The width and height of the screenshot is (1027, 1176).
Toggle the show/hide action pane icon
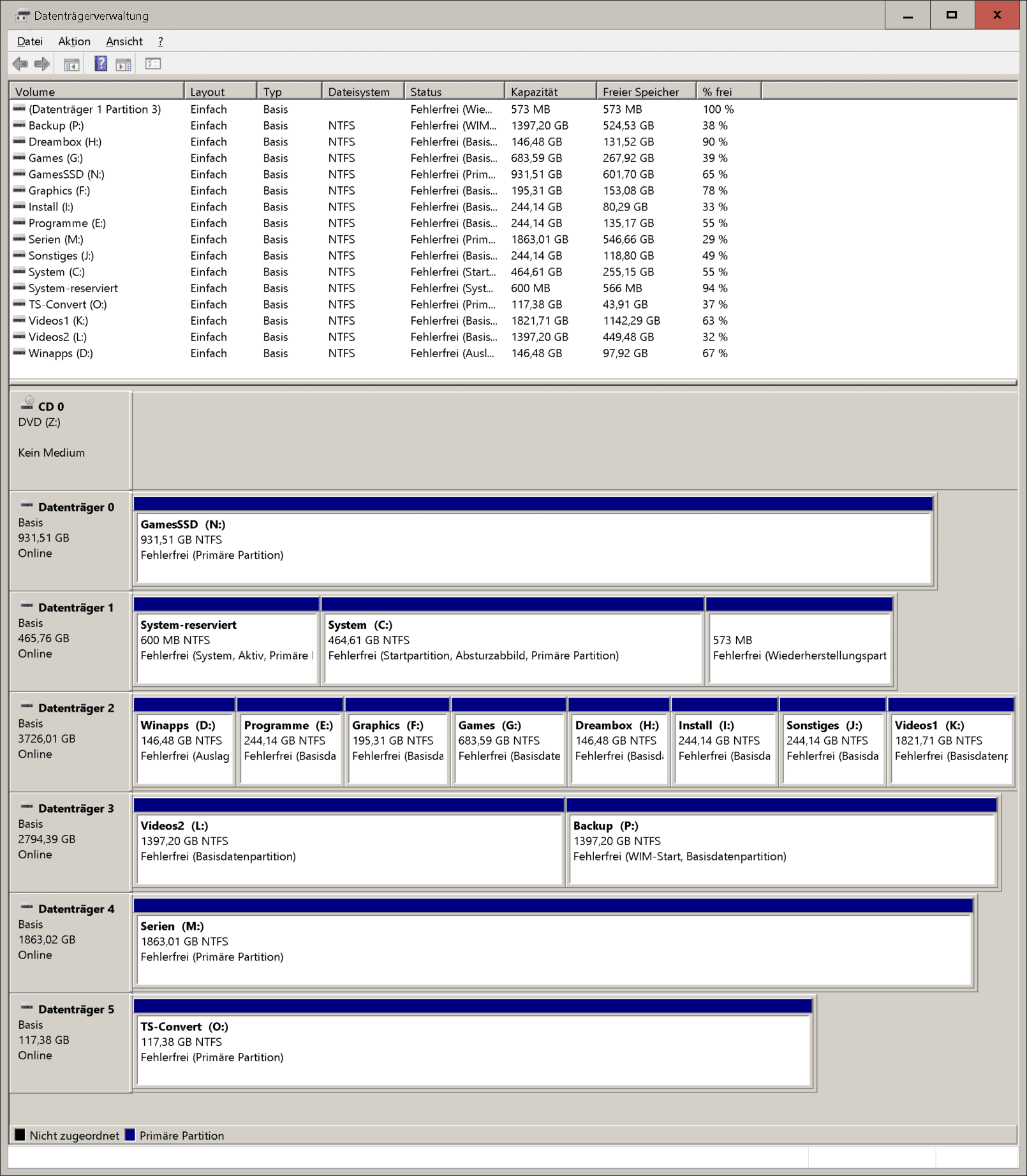(123, 64)
